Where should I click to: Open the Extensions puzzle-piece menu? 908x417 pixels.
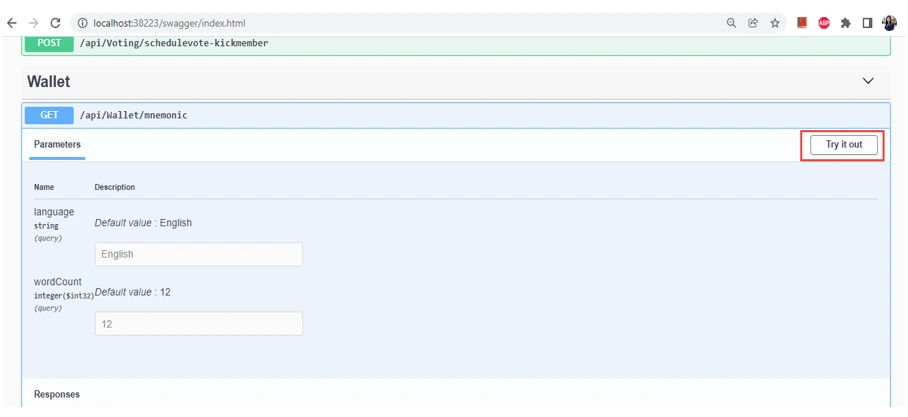click(845, 23)
